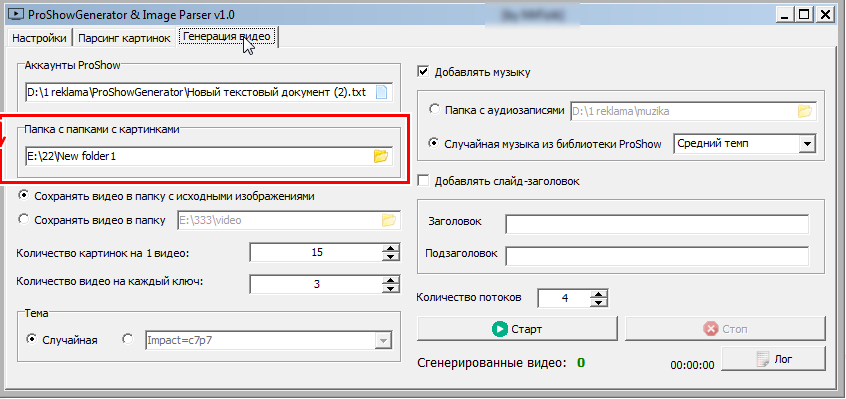846x399 pixels.
Task: Start generation with Старт button
Action: [x=517, y=328]
